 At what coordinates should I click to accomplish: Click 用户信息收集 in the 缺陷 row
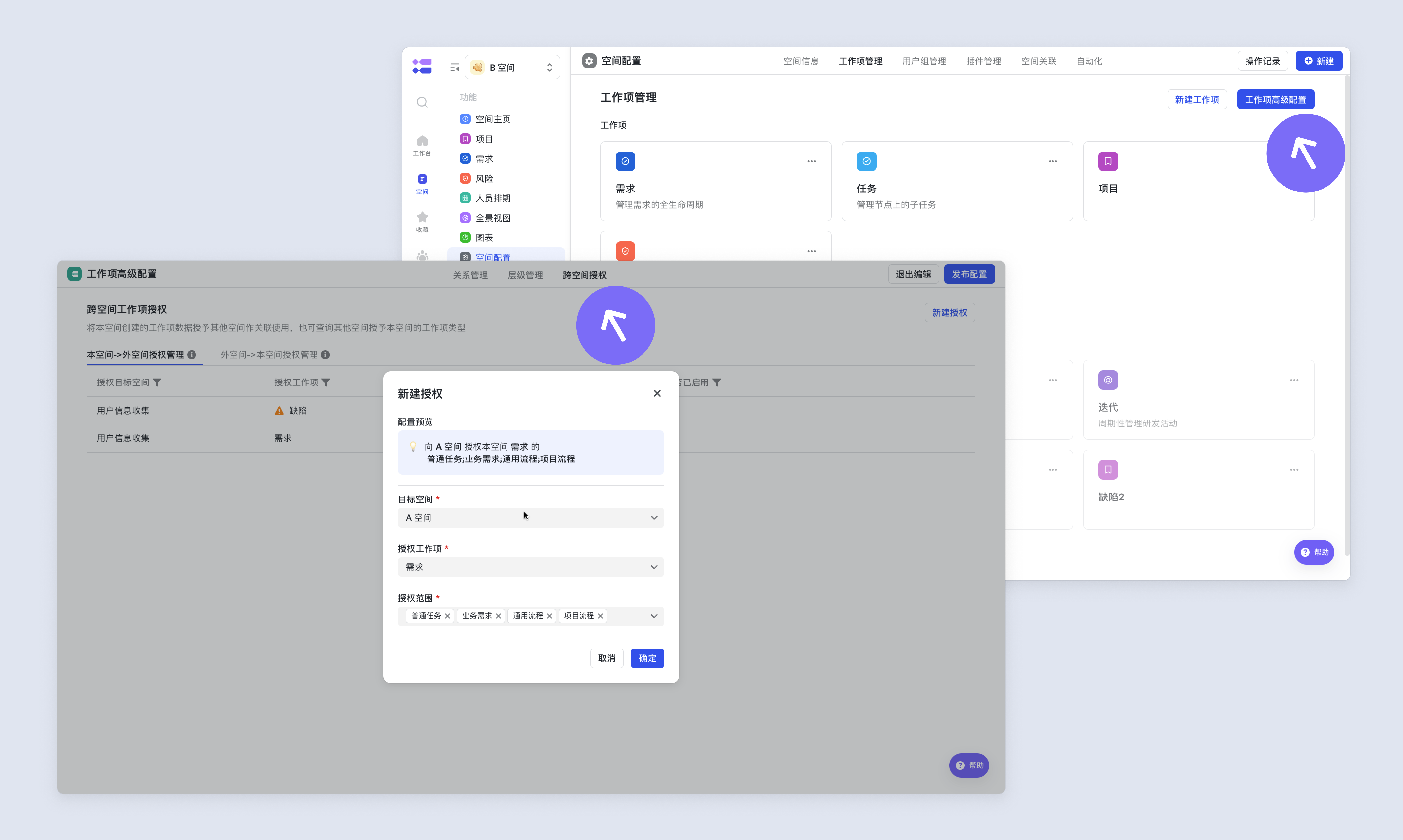[x=123, y=410]
